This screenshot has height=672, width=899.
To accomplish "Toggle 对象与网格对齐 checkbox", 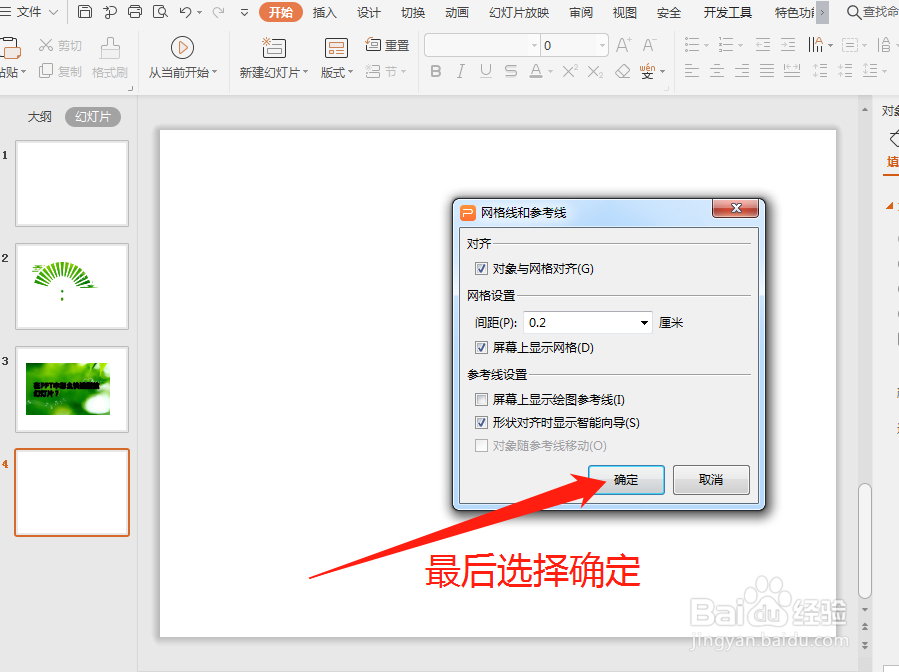I will (x=482, y=268).
